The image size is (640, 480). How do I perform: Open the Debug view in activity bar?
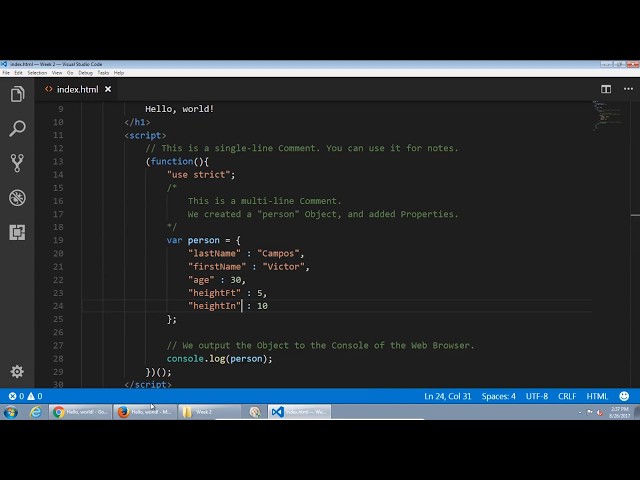point(17,198)
